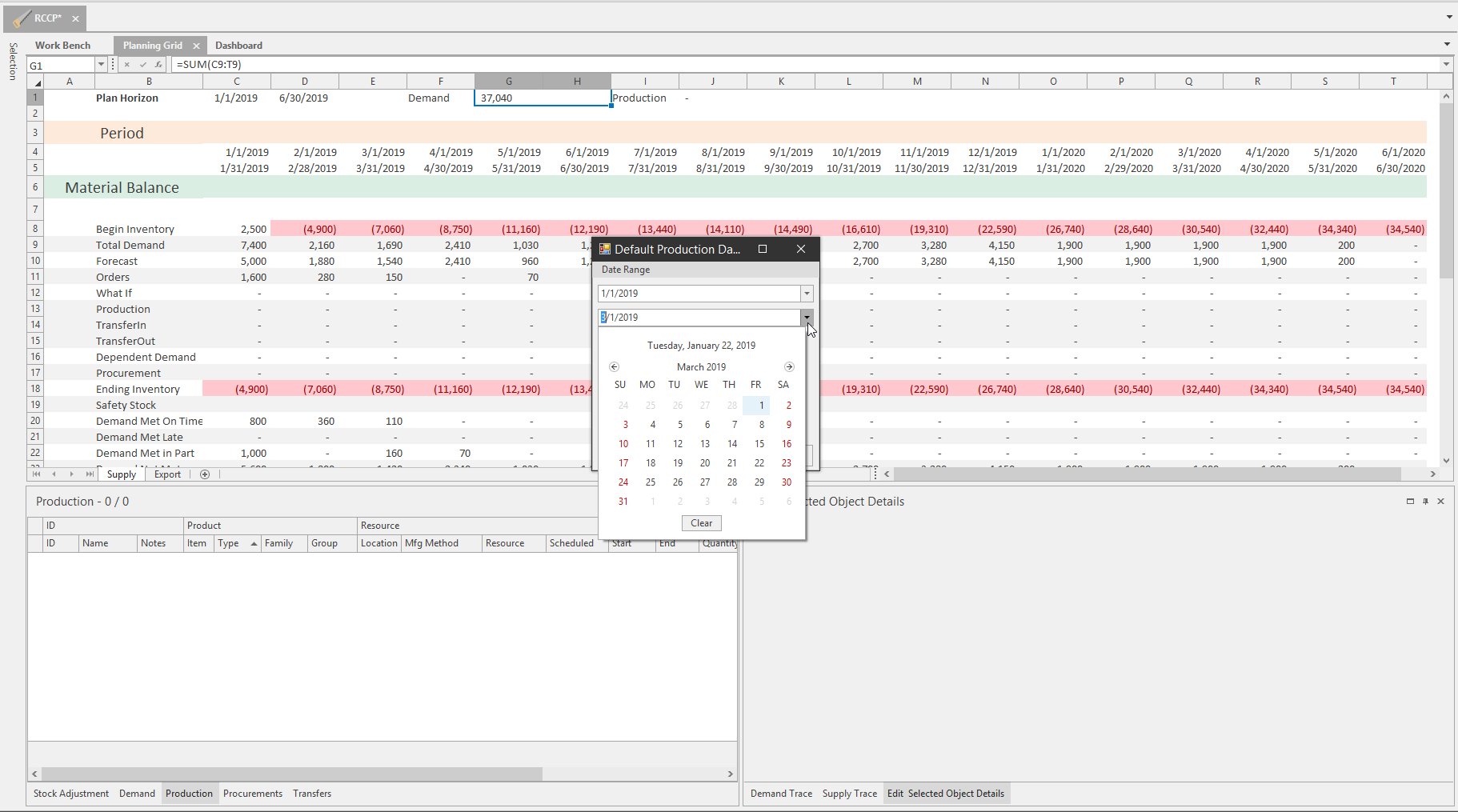Switch to the Demand Trace tab
The image size is (1458, 812).
(x=781, y=794)
